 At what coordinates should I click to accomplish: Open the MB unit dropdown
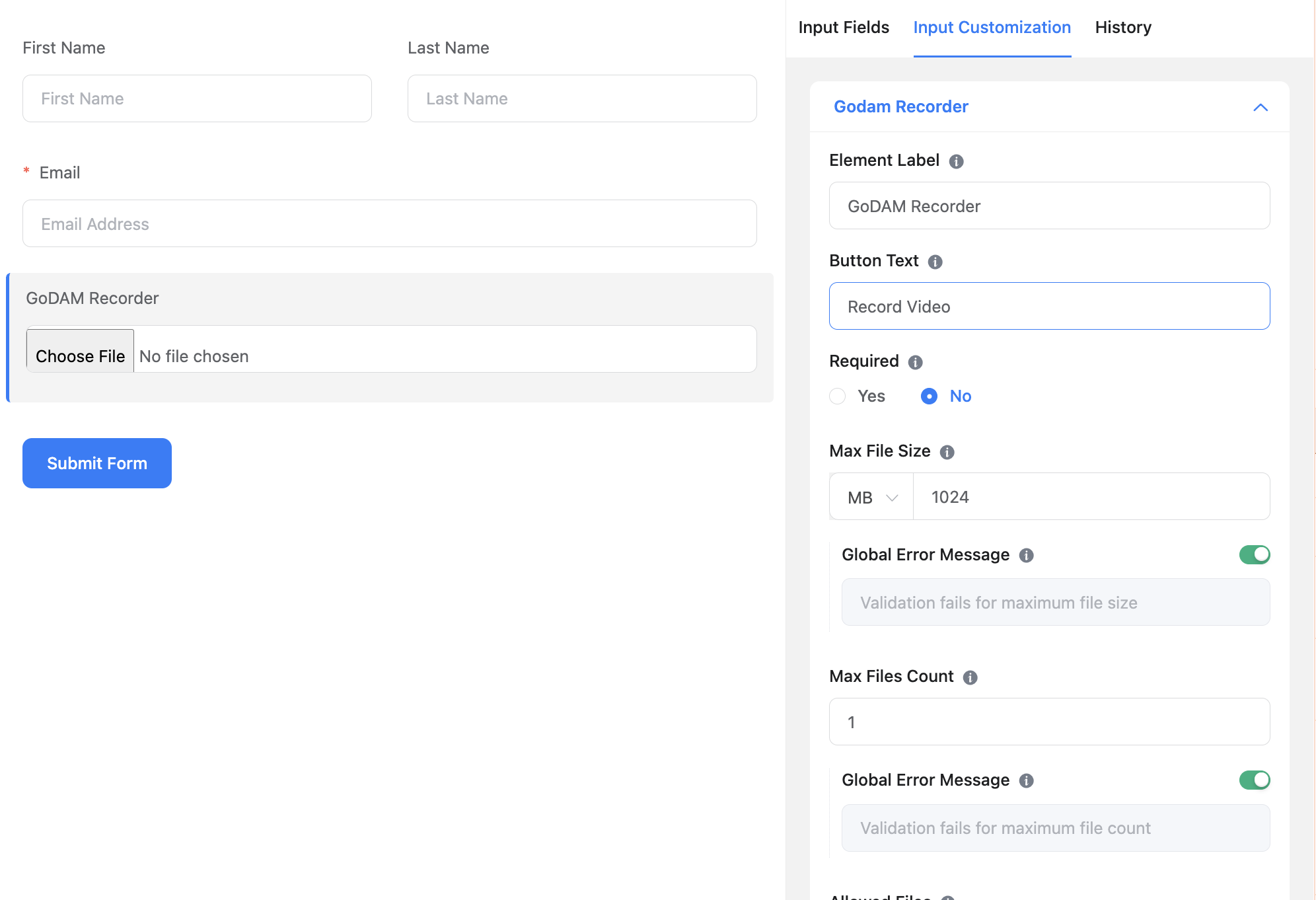pos(872,497)
